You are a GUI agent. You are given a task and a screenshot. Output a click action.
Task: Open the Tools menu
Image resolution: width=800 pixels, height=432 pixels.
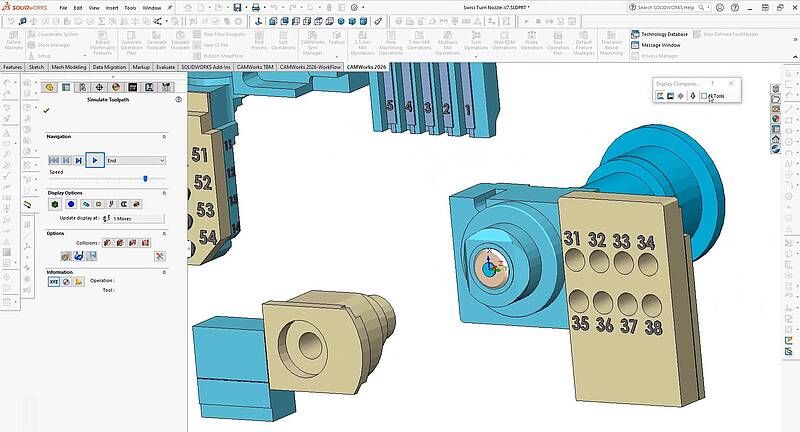(130, 7)
